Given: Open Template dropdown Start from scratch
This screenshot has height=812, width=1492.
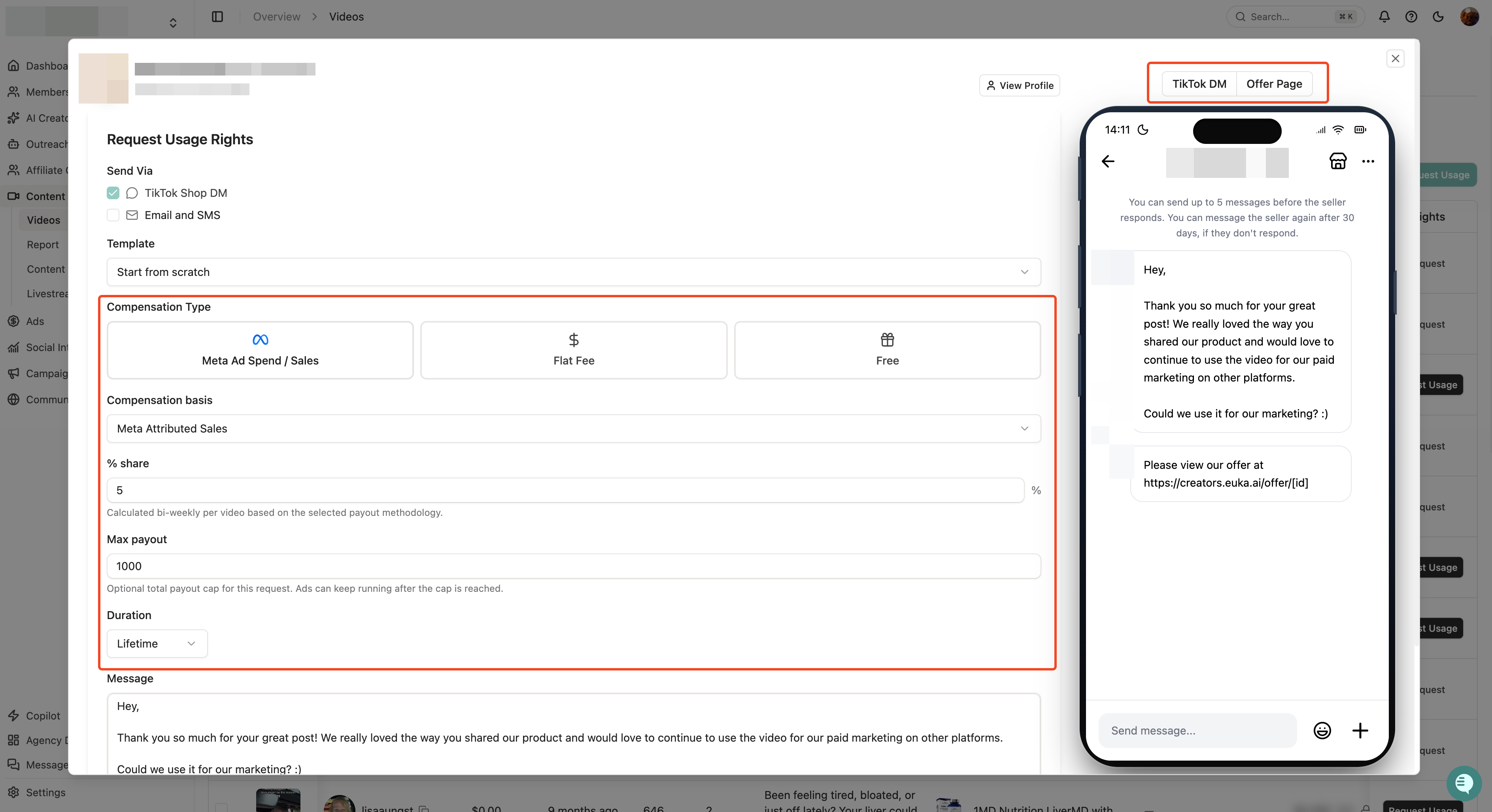Looking at the screenshot, I should pyautogui.click(x=573, y=272).
